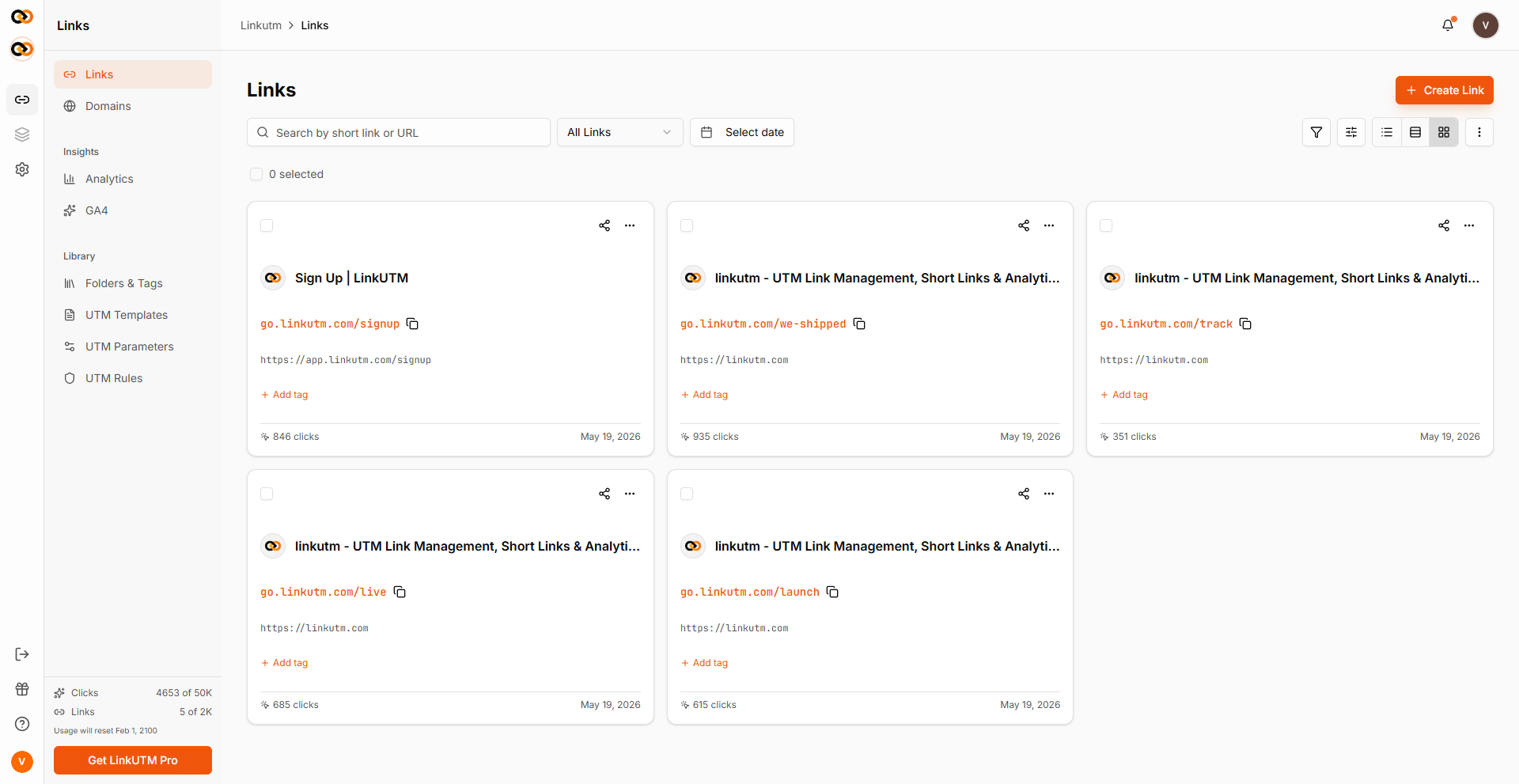Click the '846 clicks' count

(296, 437)
